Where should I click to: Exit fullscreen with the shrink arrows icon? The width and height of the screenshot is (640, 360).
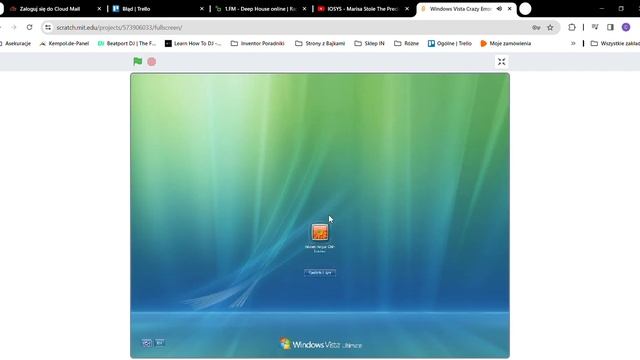[x=502, y=62]
